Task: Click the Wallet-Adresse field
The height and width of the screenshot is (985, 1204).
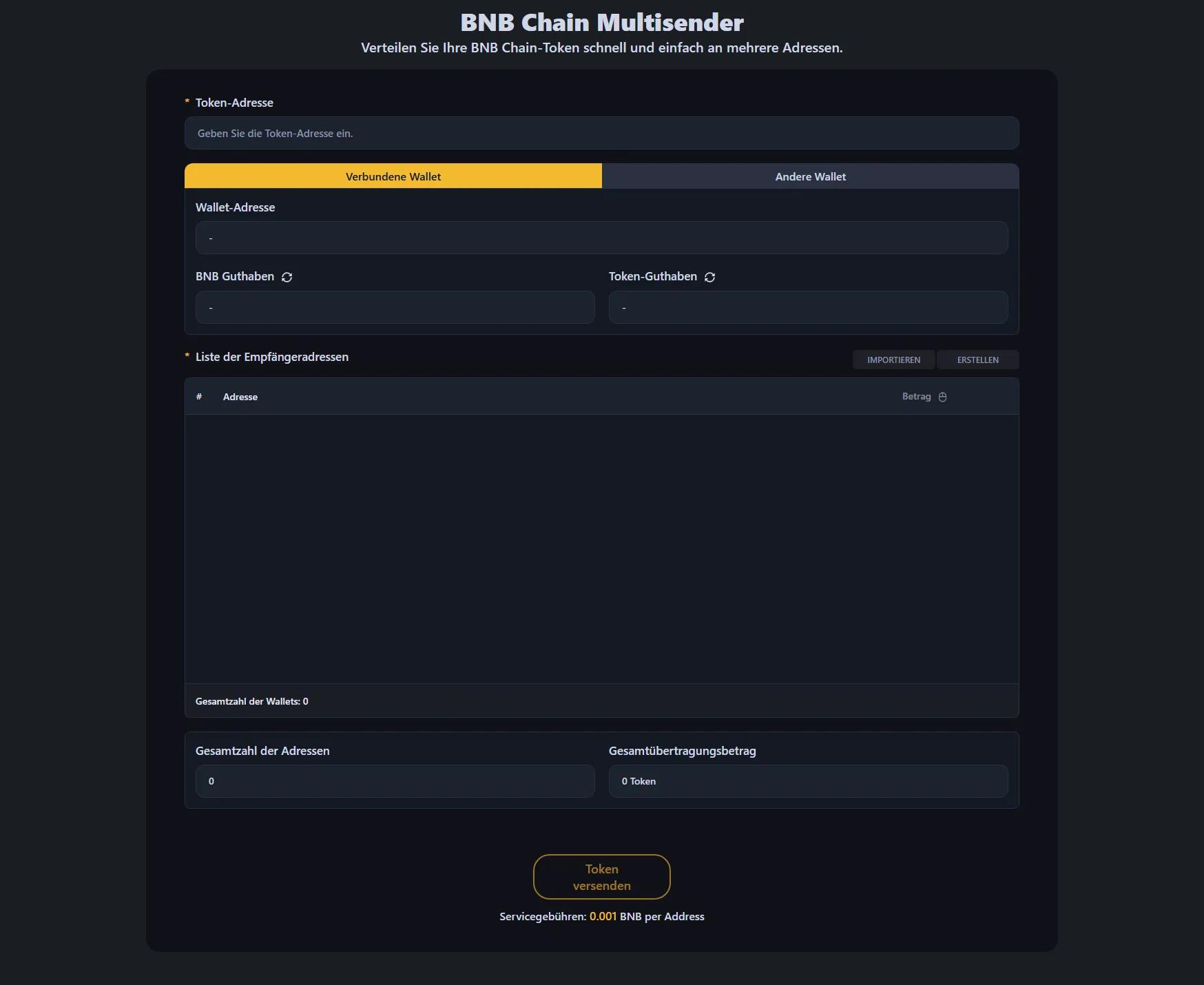Action: click(x=601, y=238)
